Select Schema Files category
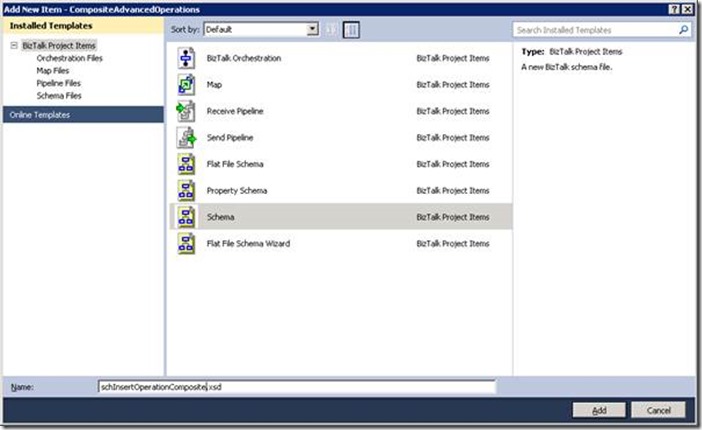 [59, 96]
